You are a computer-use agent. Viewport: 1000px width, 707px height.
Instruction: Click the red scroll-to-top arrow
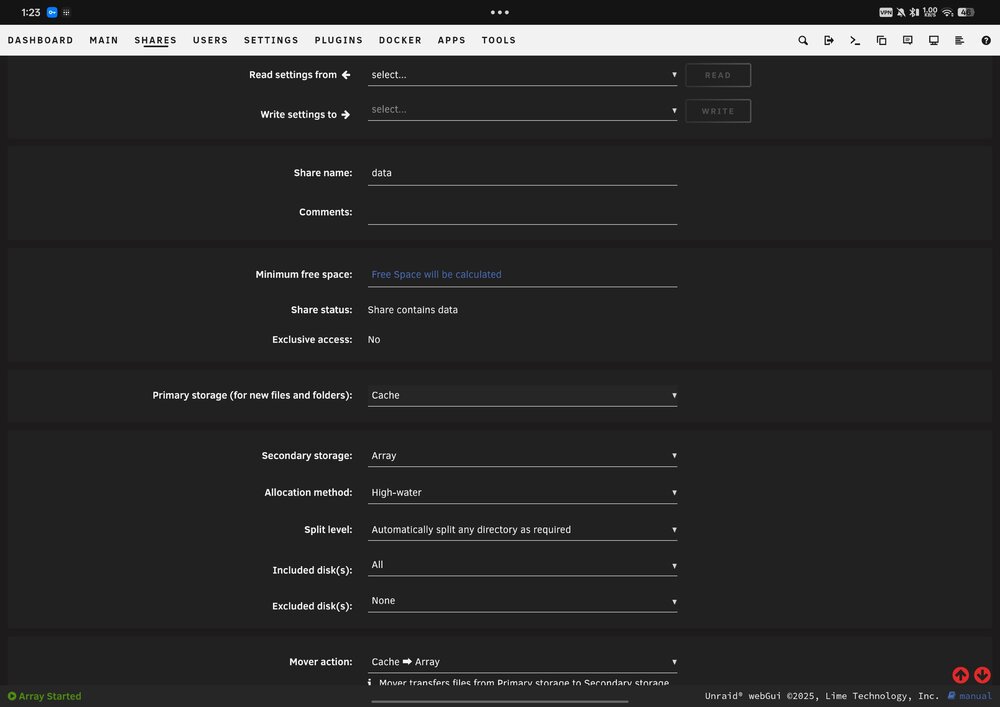(x=960, y=674)
